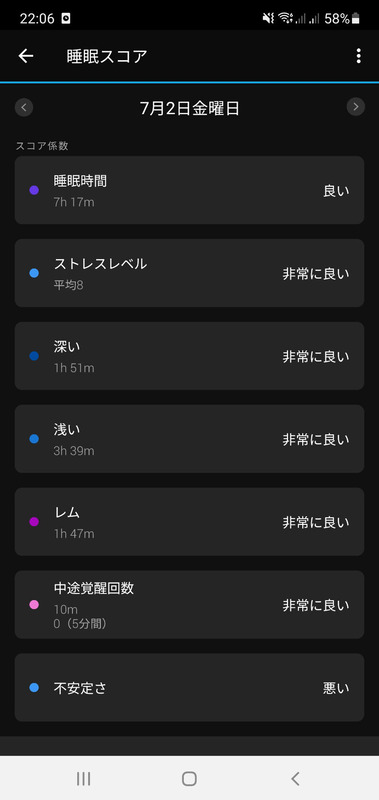The image size is (379, 800).
Task: Open the ストレスレベル 平均8 card
Action: pyautogui.click(x=189, y=273)
